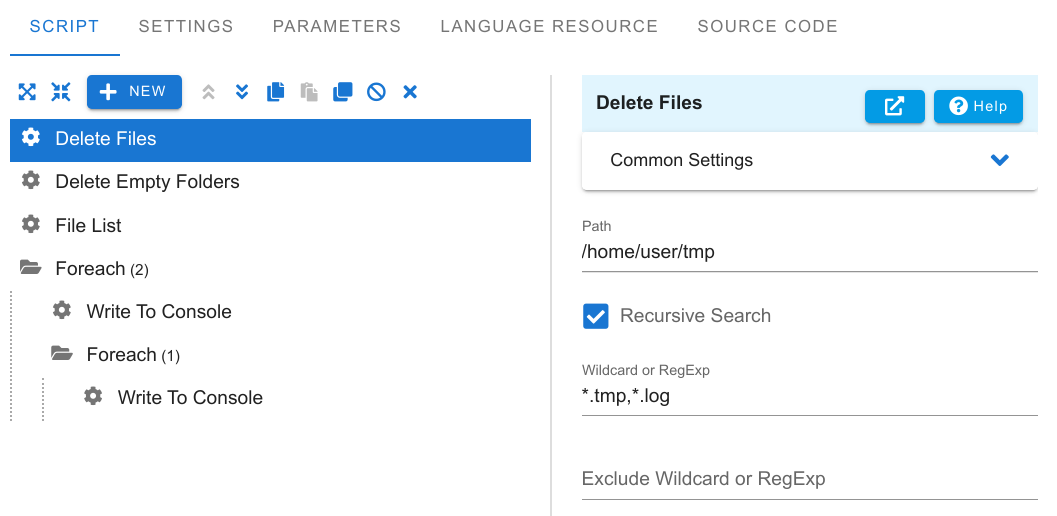Open Delete Files in external window icon
The height and width of the screenshot is (516, 1057).
[x=895, y=107]
